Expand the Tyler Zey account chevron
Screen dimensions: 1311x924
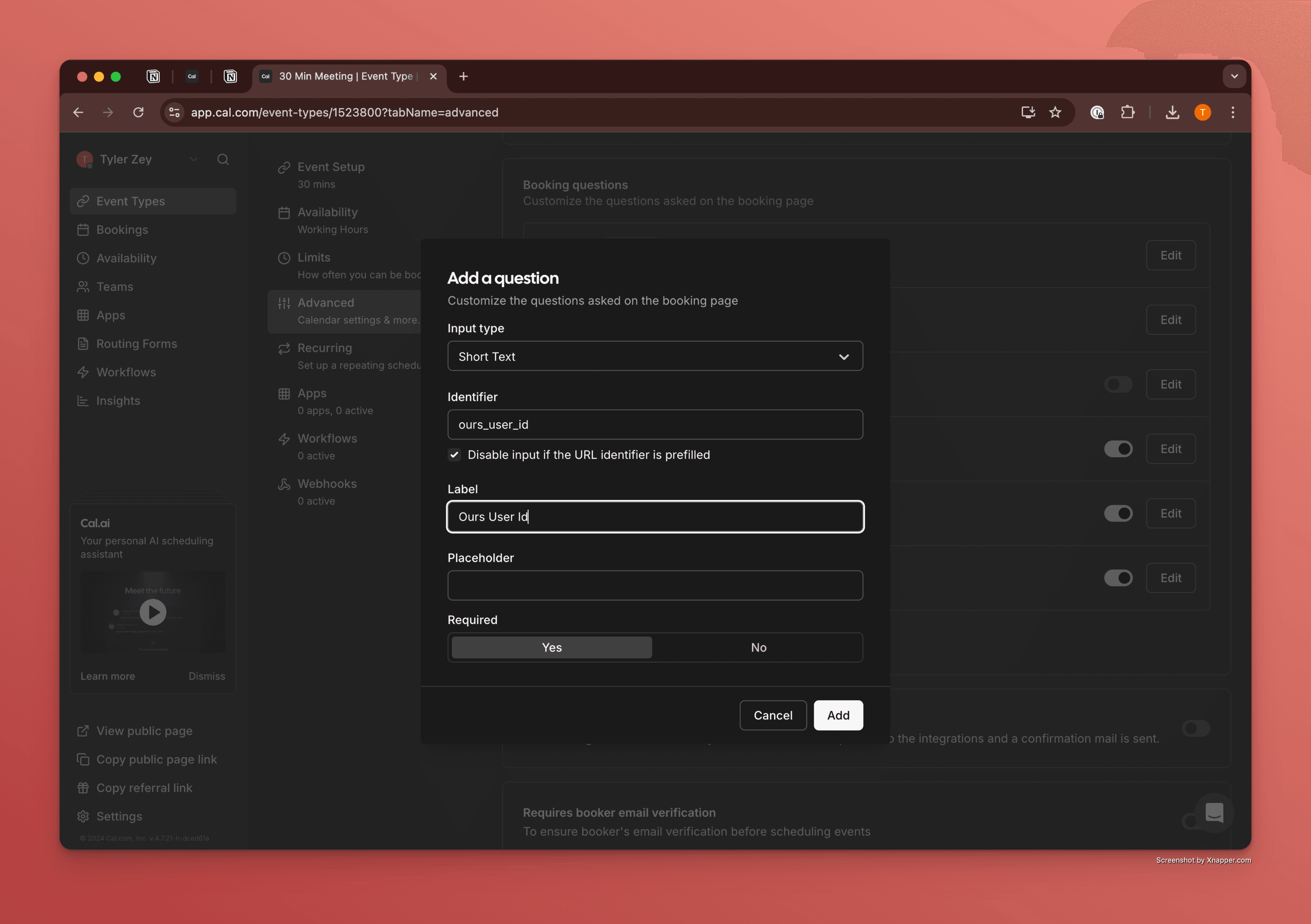click(194, 159)
